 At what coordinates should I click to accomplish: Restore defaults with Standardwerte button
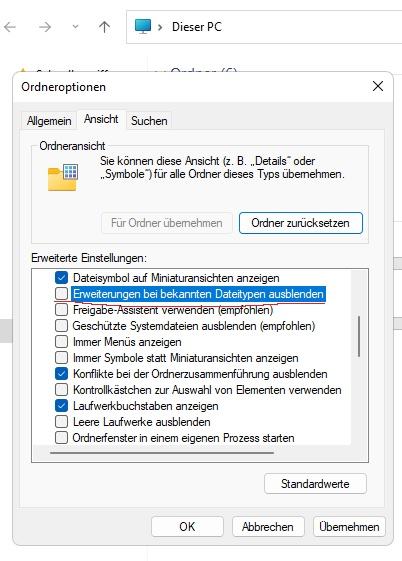click(315, 484)
